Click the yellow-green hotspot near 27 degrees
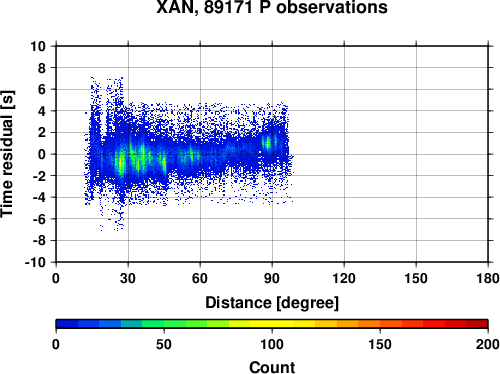Image resolution: width=500 pixels, height=374 pixels. click(x=121, y=163)
